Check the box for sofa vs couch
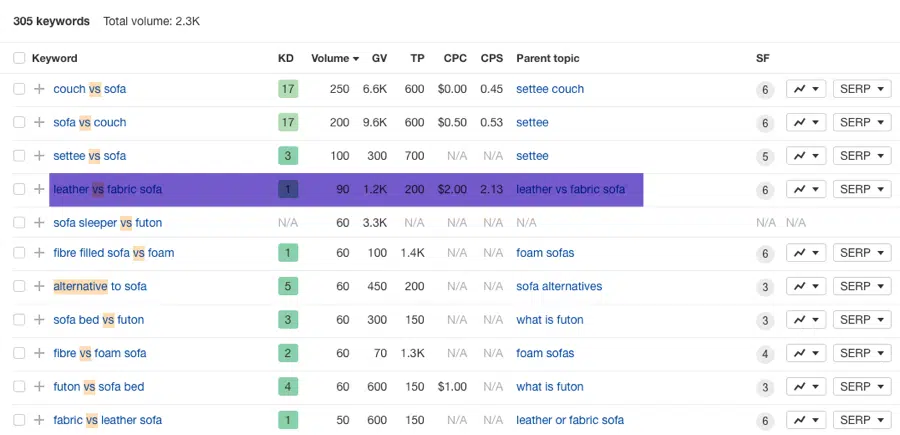Image resolution: width=900 pixels, height=435 pixels. point(19,123)
